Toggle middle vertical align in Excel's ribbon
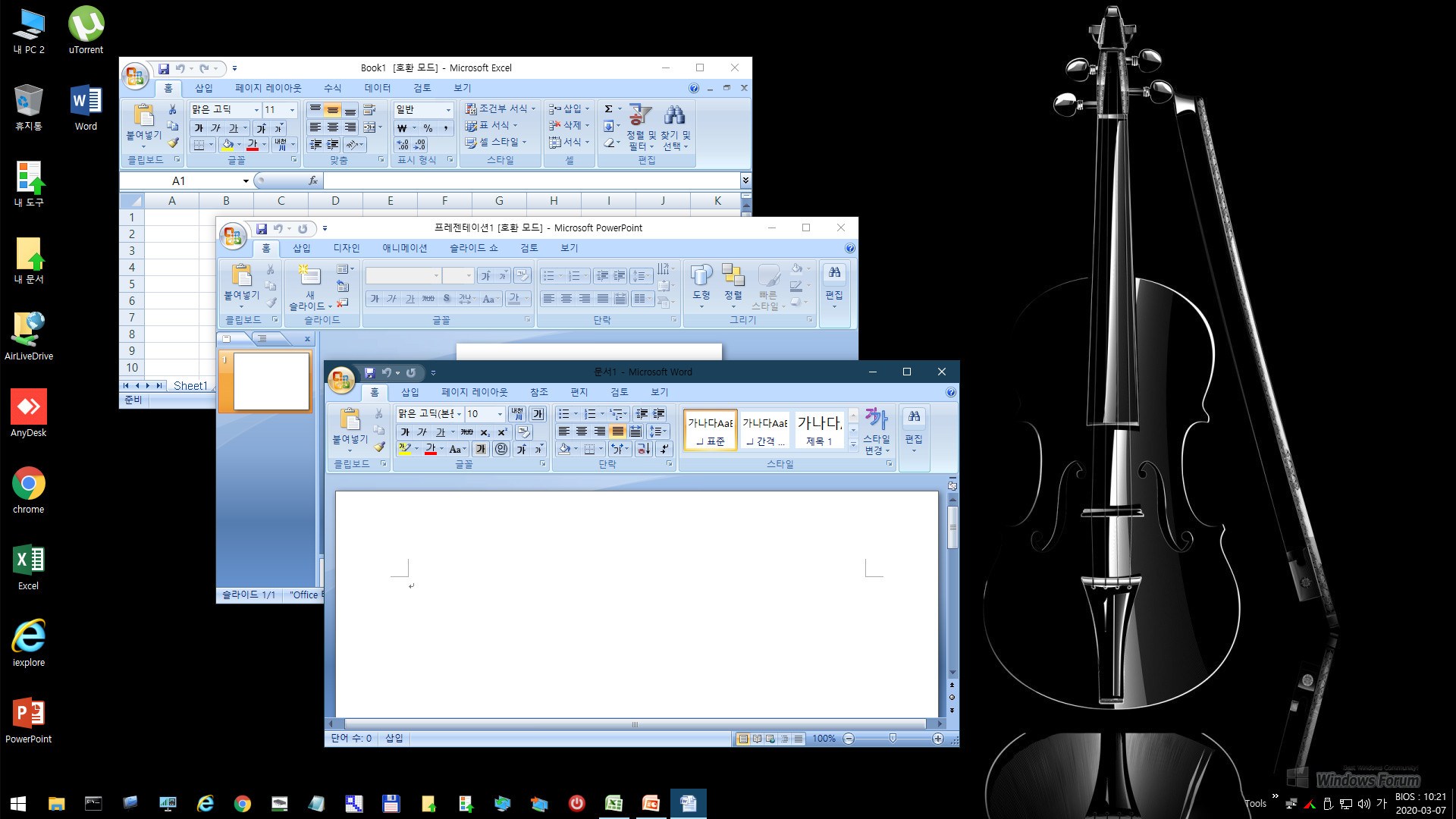The height and width of the screenshot is (819, 1456). (x=332, y=110)
